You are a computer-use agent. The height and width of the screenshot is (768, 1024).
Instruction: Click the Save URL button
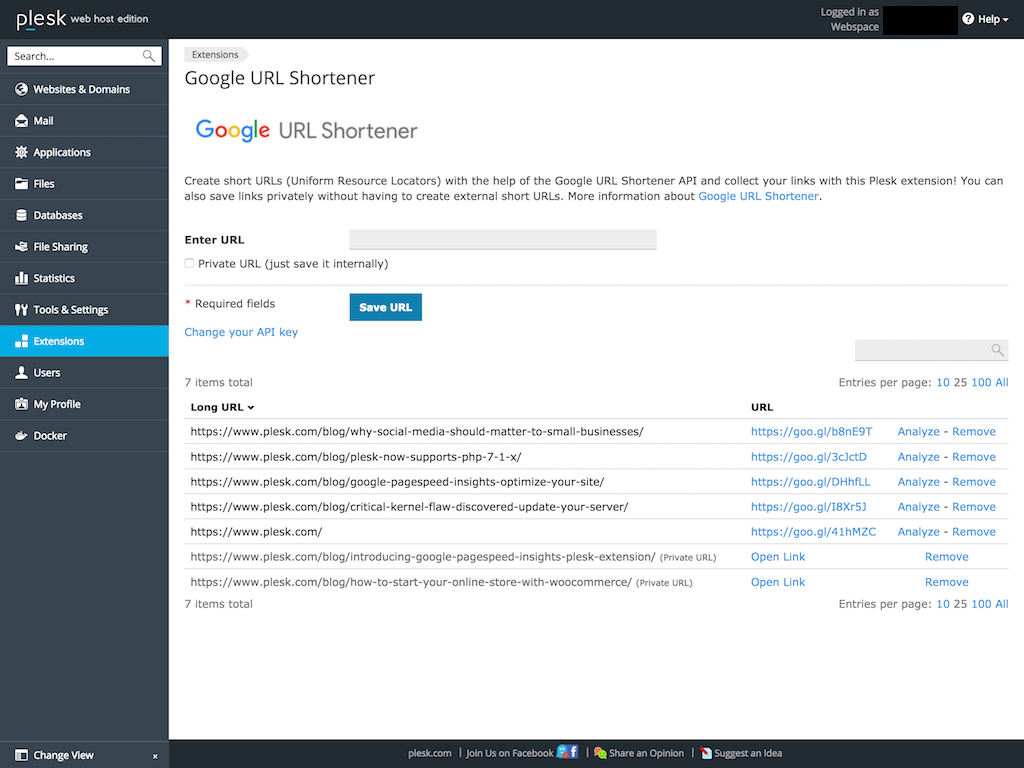click(x=385, y=307)
